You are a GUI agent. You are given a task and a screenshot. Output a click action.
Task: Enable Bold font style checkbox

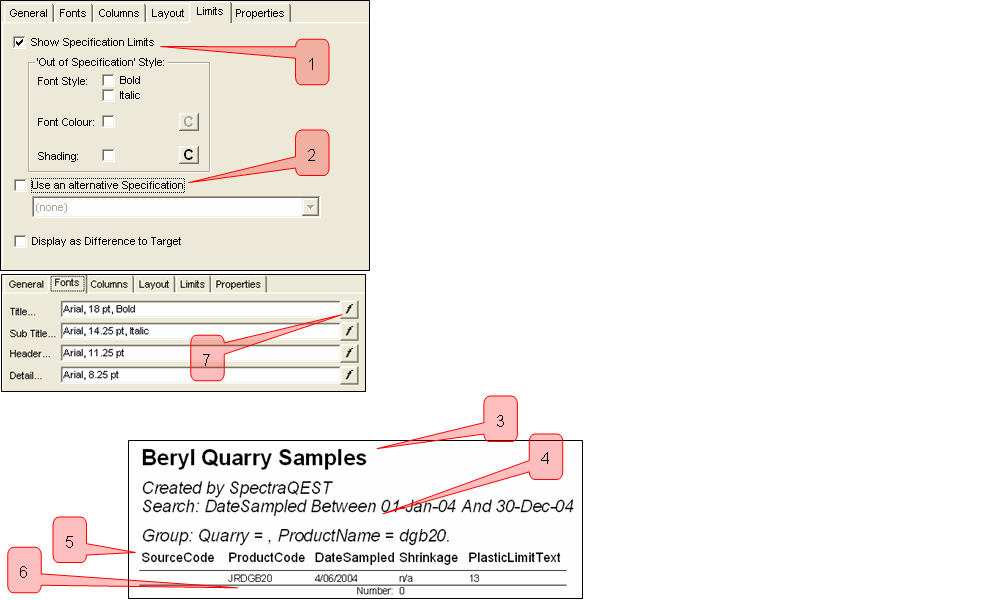pos(108,80)
